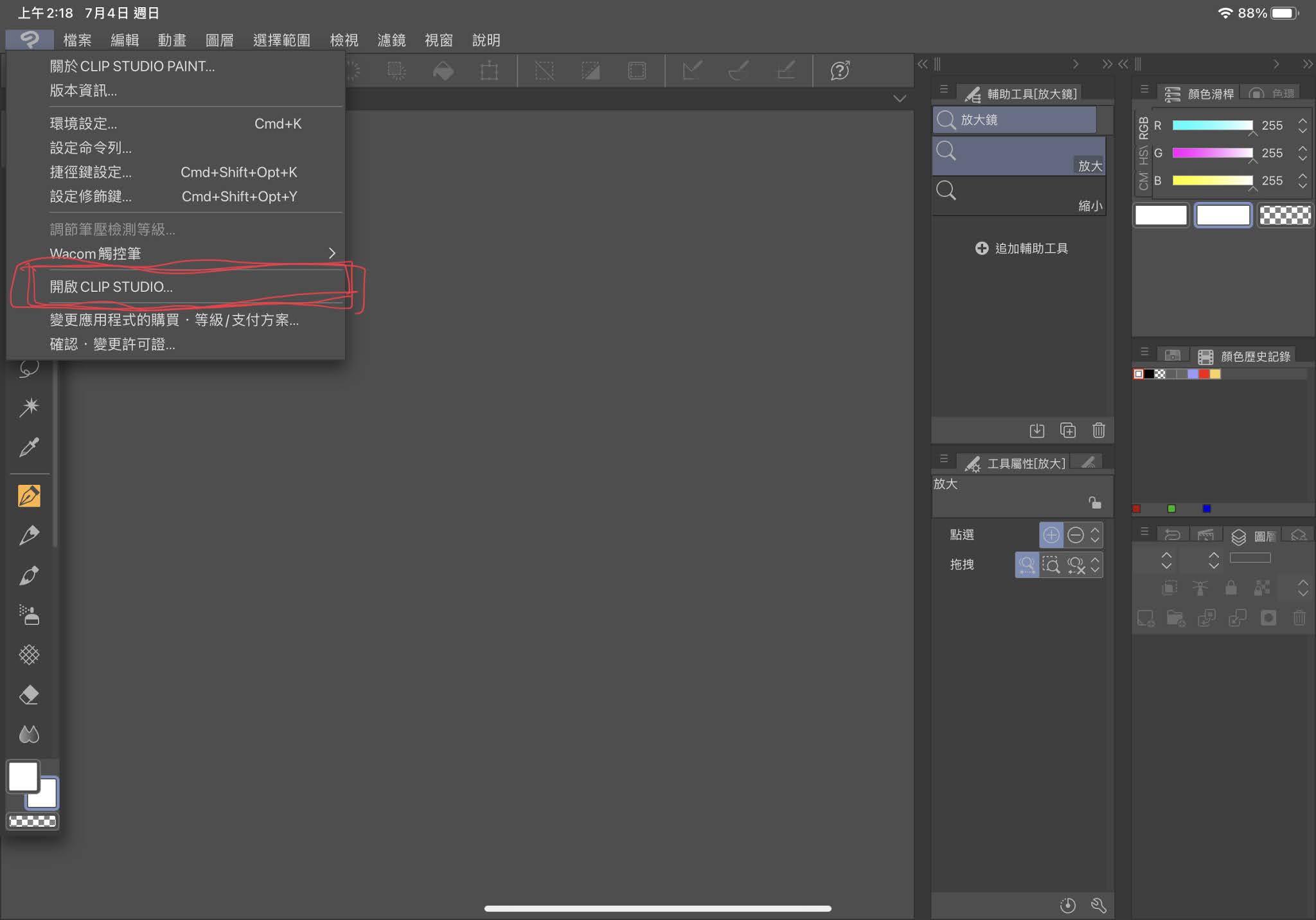Click trash icon in sub tool panel
The image size is (1316, 920).
tap(1098, 430)
